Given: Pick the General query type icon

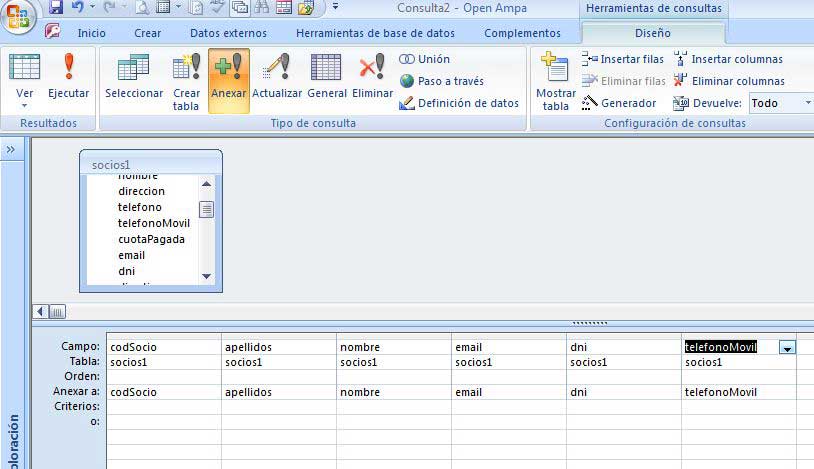Looking at the screenshot, I should 327,78.
